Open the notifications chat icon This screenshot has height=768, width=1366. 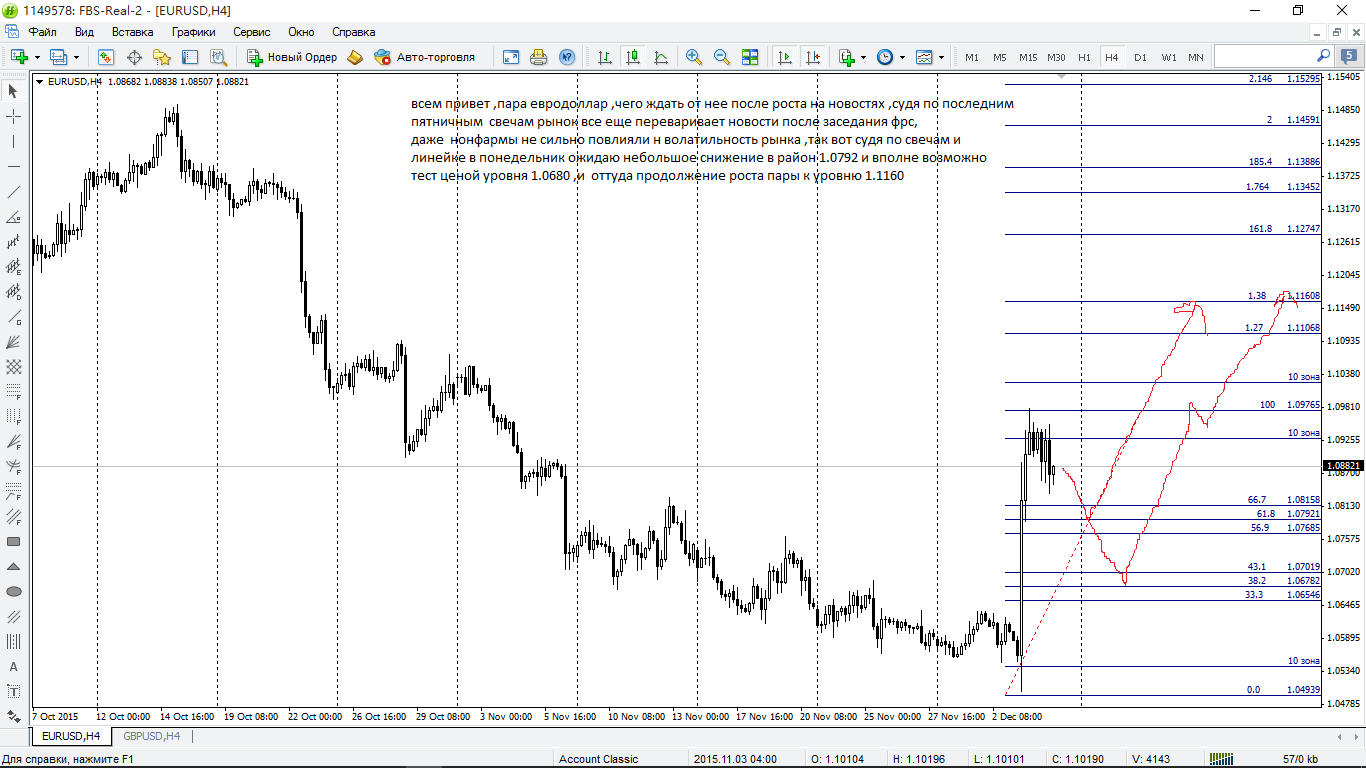1349,57
